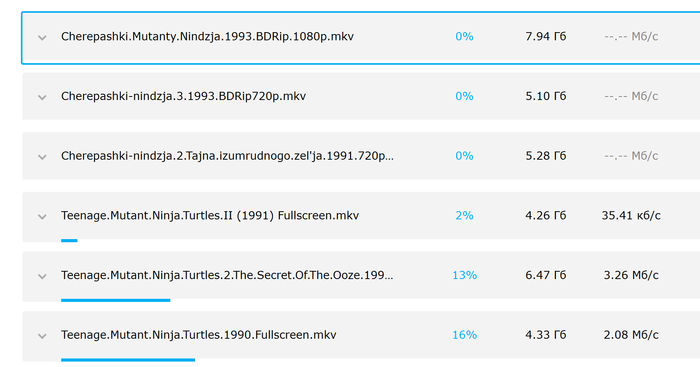Expand Cherepashki-nindzja.3.1993 row chevron
The image size is (700, 367).
[42, 97]
